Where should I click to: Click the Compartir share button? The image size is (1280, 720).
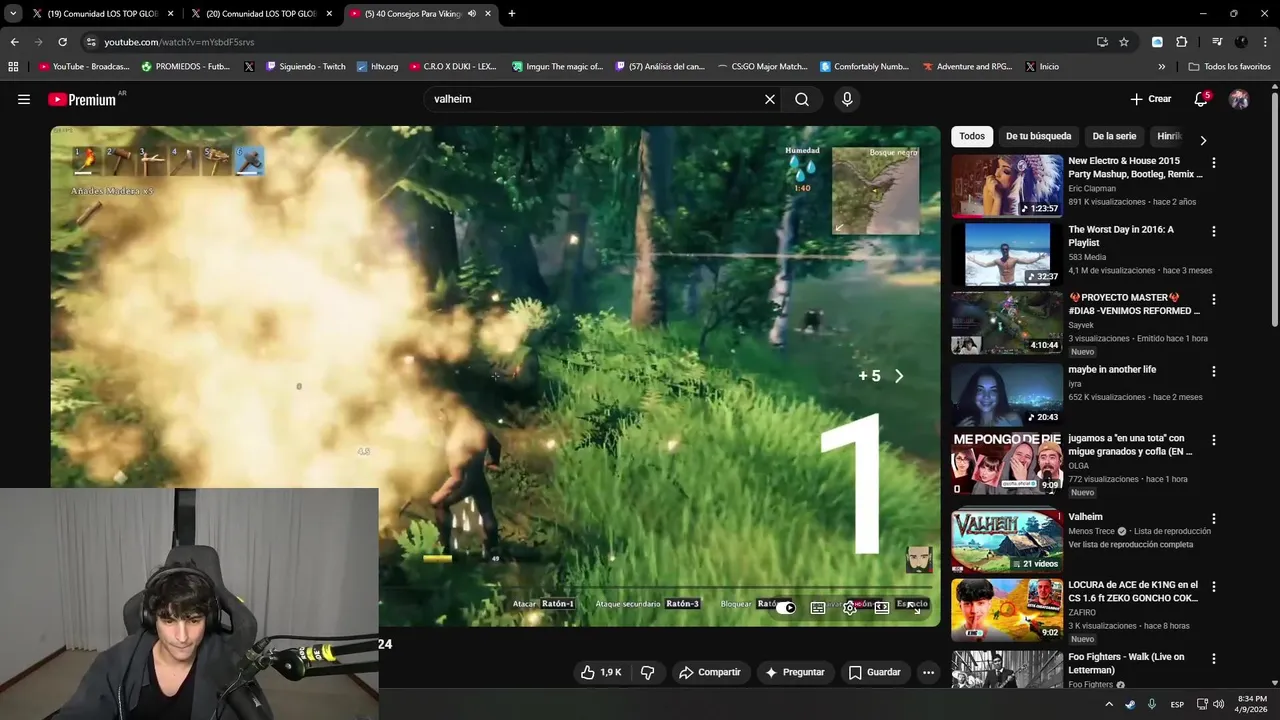click(x=710, y=672)
